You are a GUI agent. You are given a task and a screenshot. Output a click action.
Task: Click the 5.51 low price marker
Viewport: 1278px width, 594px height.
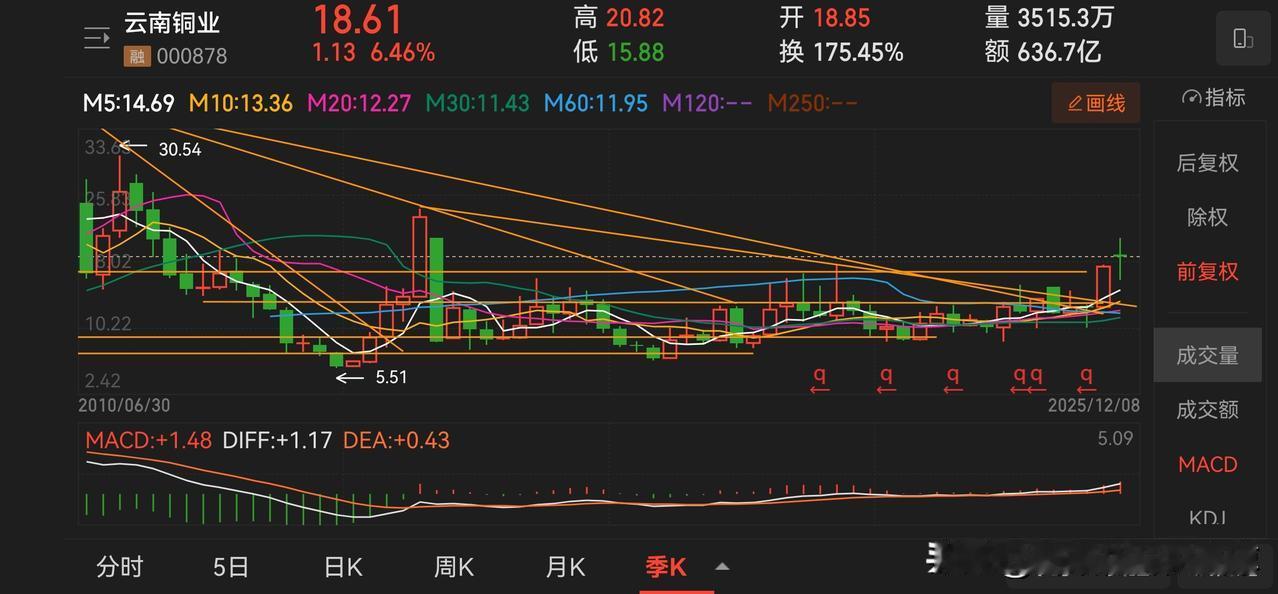(391, 377)
